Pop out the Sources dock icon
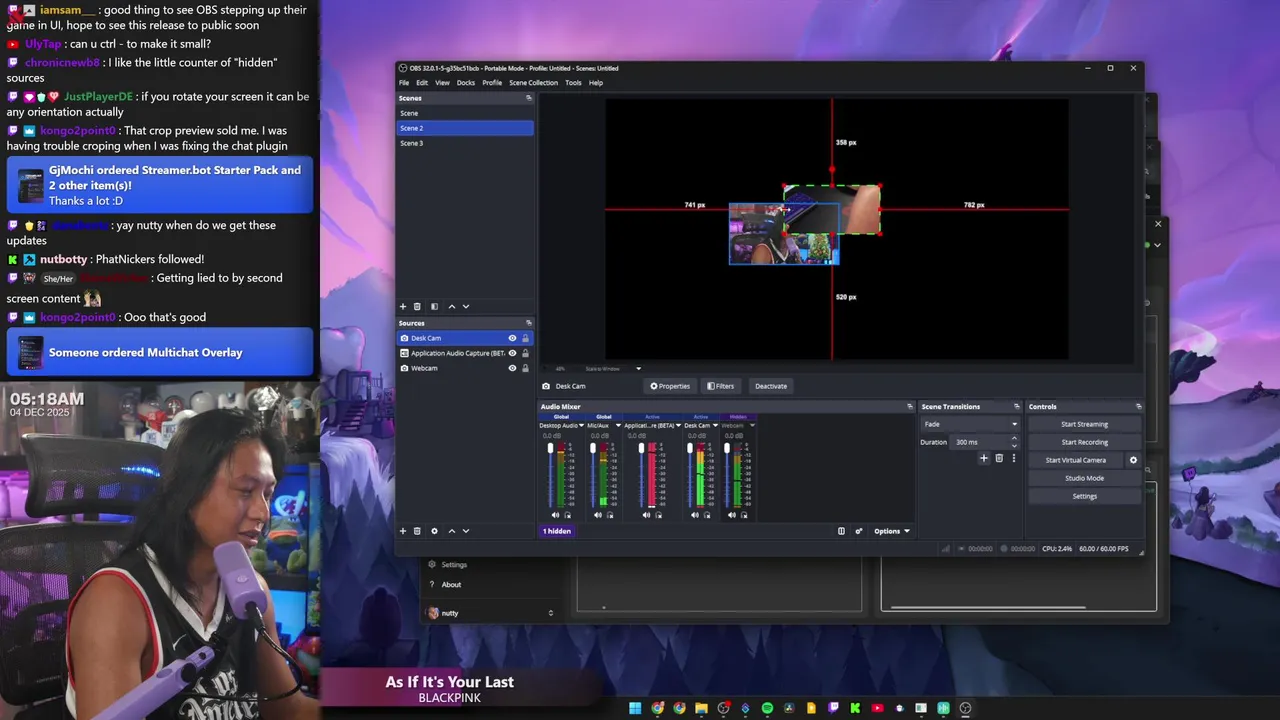This screenshot has width=1280, height=720. 529,323
